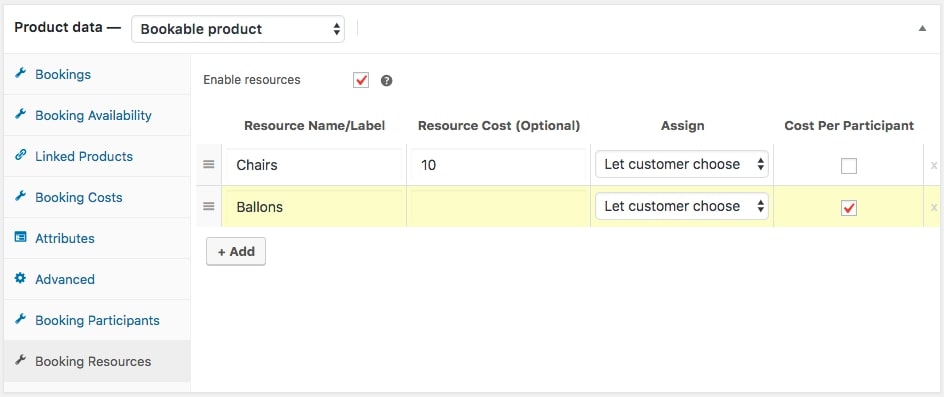Click the Enable resources label
944x397 pixels.
pos(252,80)
